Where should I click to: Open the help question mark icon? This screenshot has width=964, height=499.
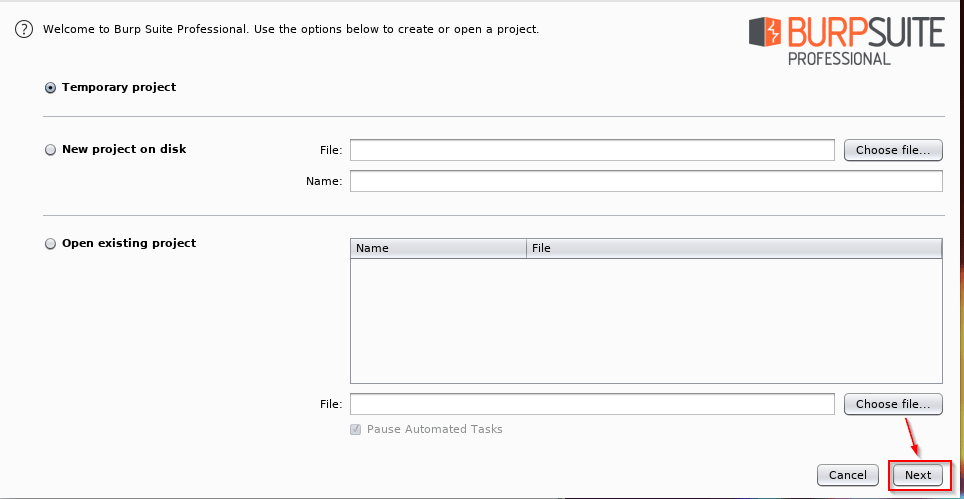pyautogui.click(x=23, y=29)
